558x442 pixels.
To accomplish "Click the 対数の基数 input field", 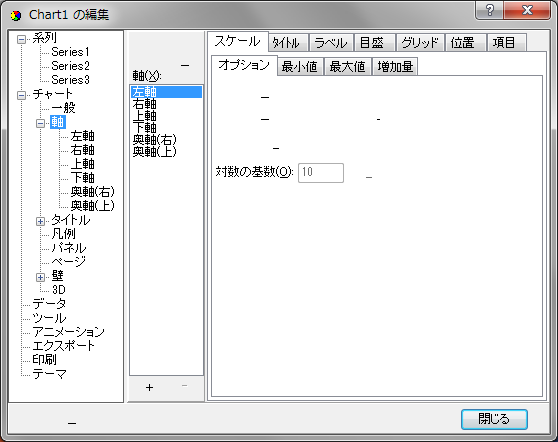I will tap(321, 173).
